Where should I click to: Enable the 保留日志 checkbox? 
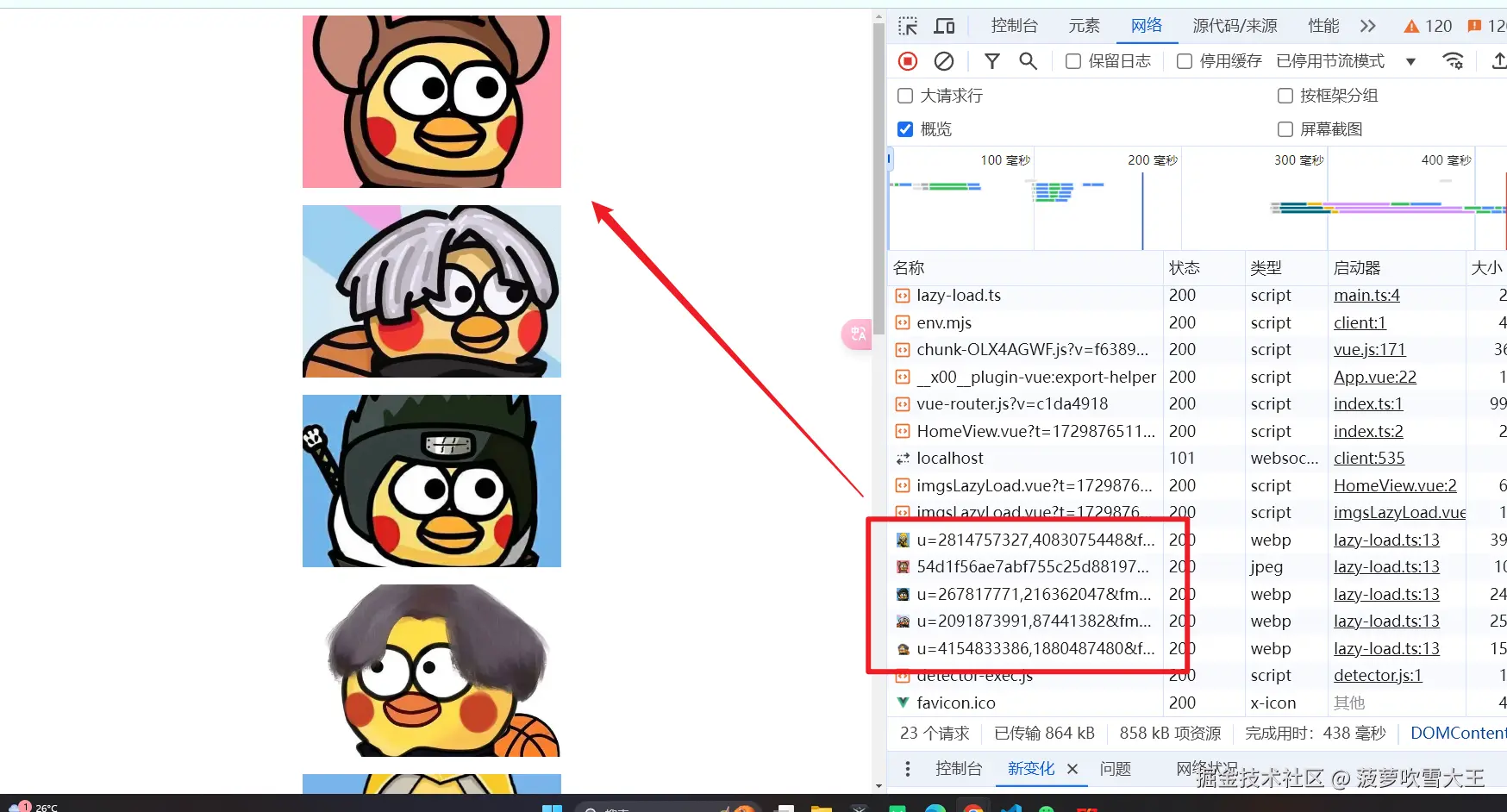[x=1072, y=61]
